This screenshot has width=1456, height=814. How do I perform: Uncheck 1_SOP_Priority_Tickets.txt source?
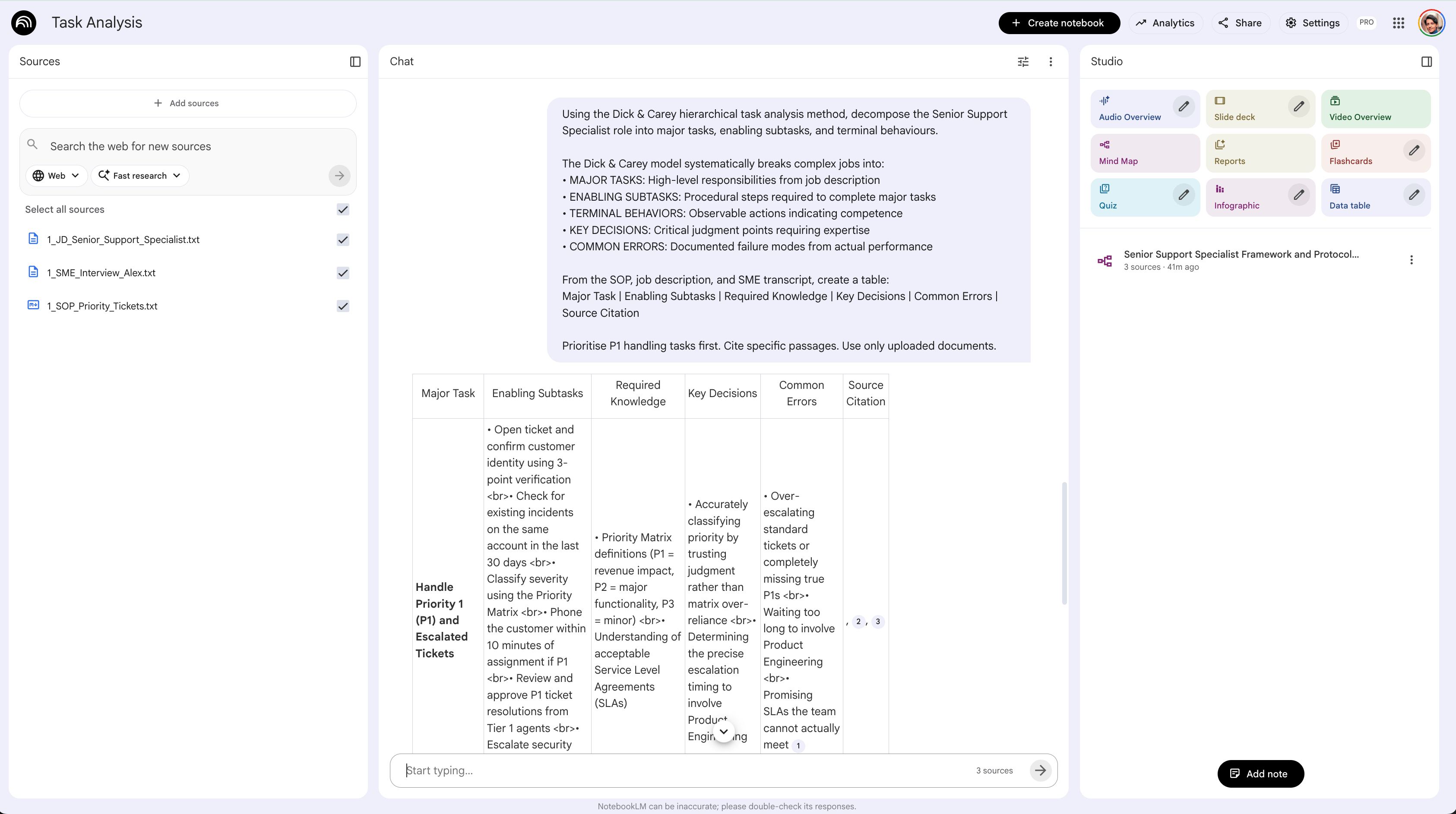click(x=343, y=306)
